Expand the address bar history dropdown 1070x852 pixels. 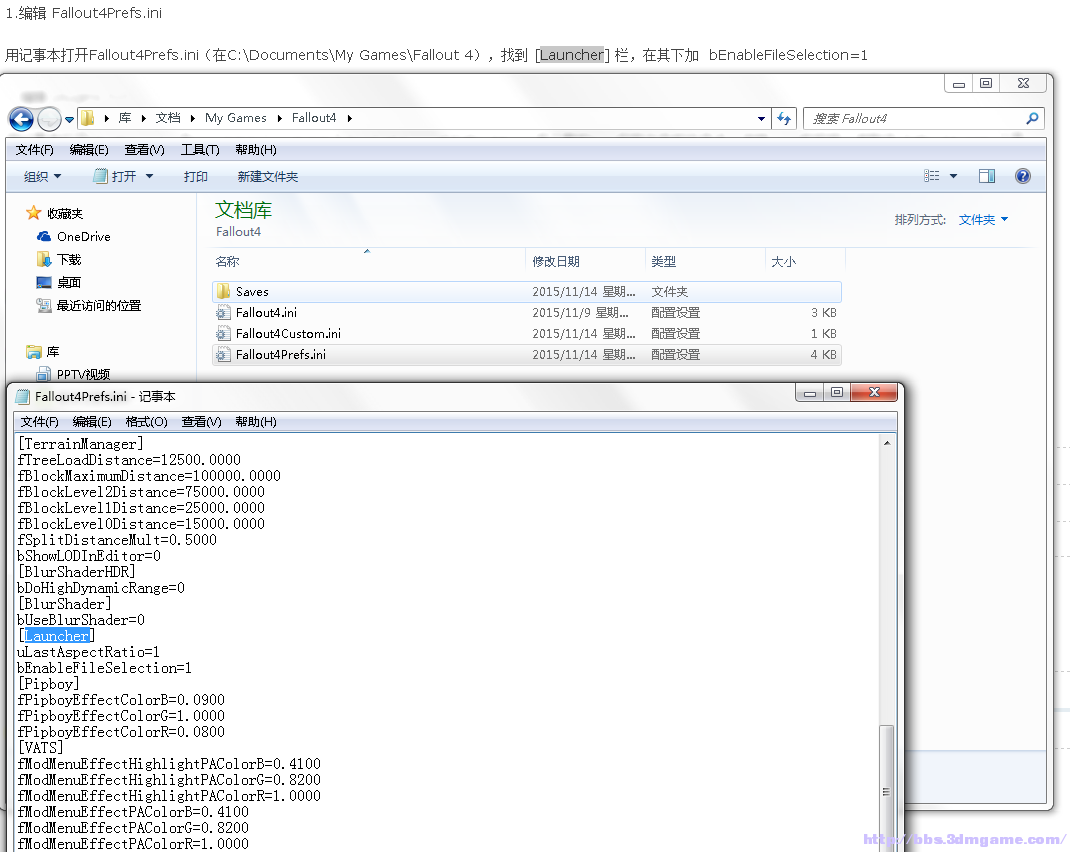click(763, 118)
